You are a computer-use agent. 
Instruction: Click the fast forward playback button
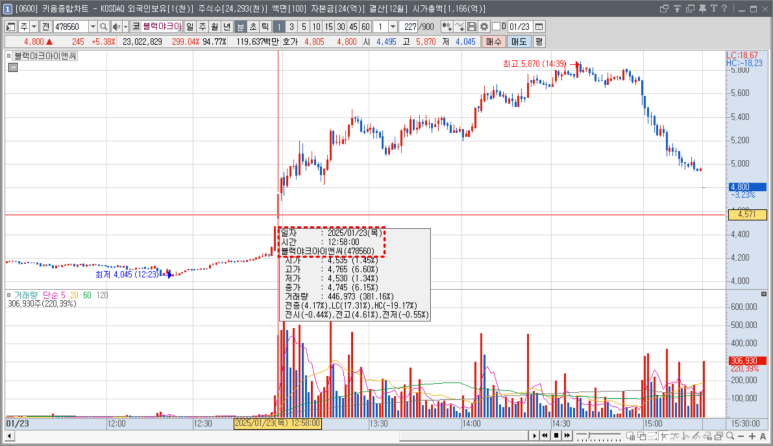(567, 436)
